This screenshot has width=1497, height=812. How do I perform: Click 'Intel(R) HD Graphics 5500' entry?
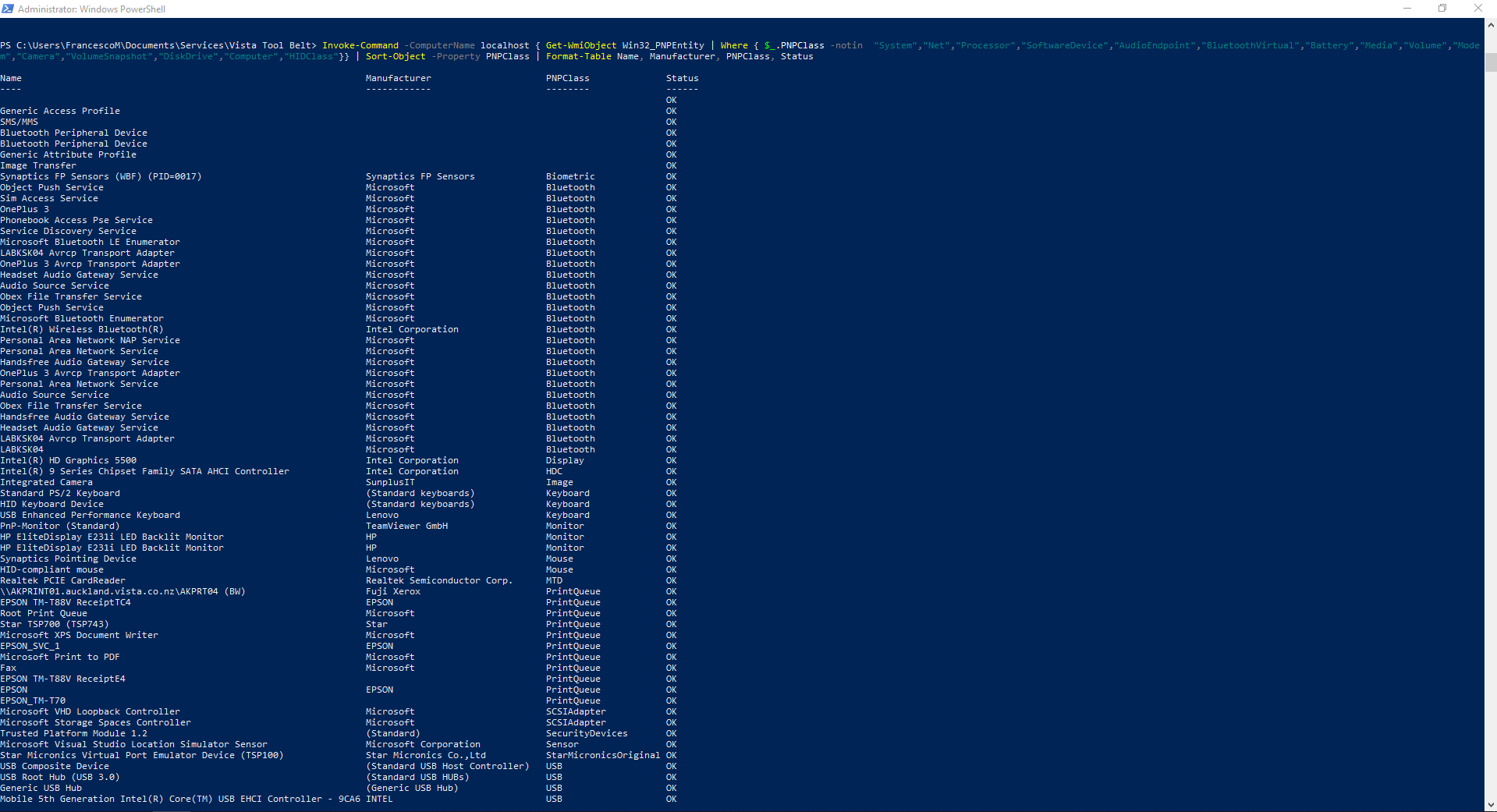coord(68,460)
